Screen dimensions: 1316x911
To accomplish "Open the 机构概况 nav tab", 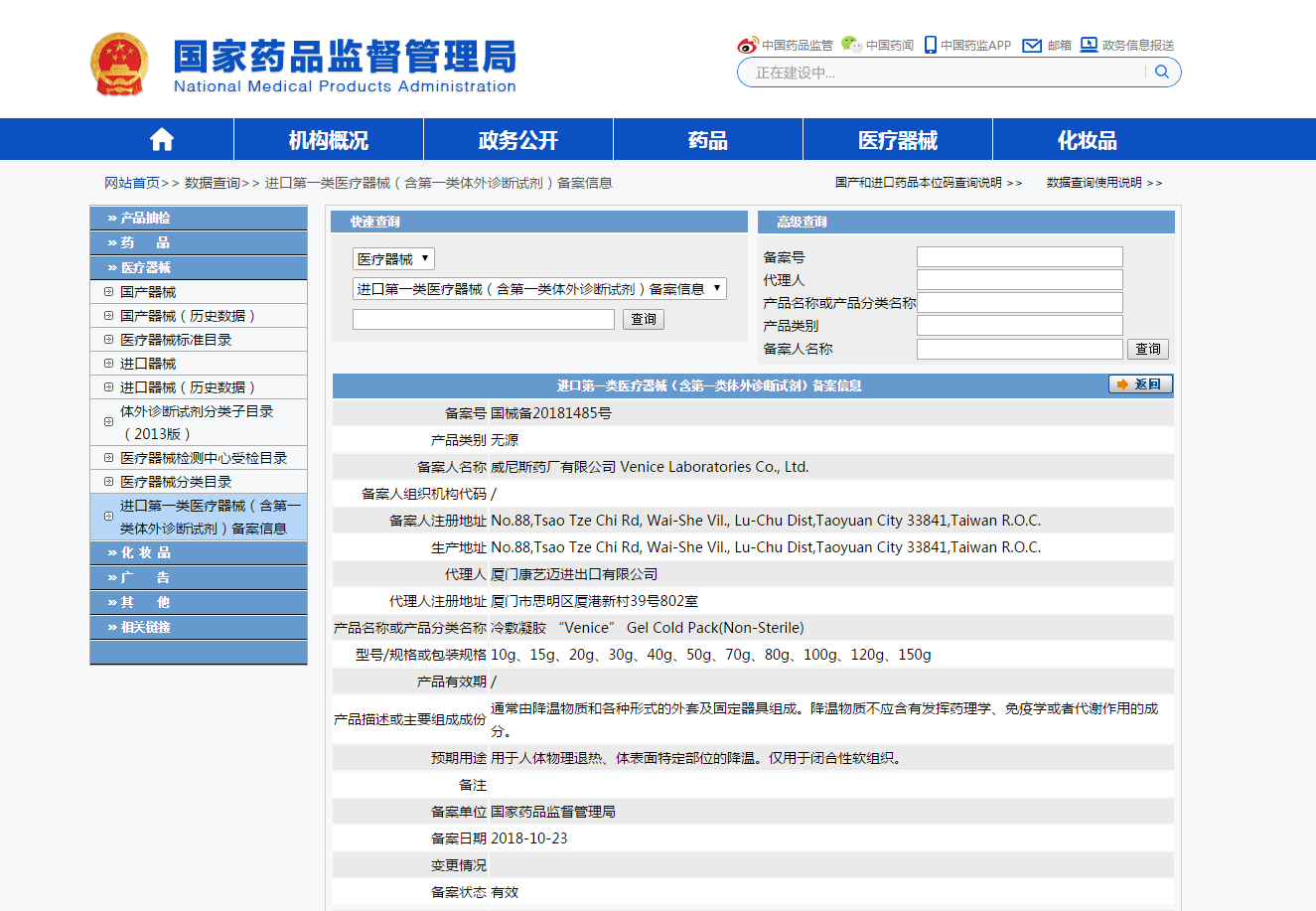I will (329, 140).
